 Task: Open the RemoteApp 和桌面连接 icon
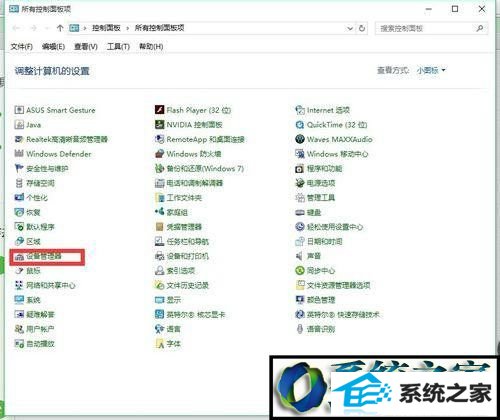click(159, 139)
